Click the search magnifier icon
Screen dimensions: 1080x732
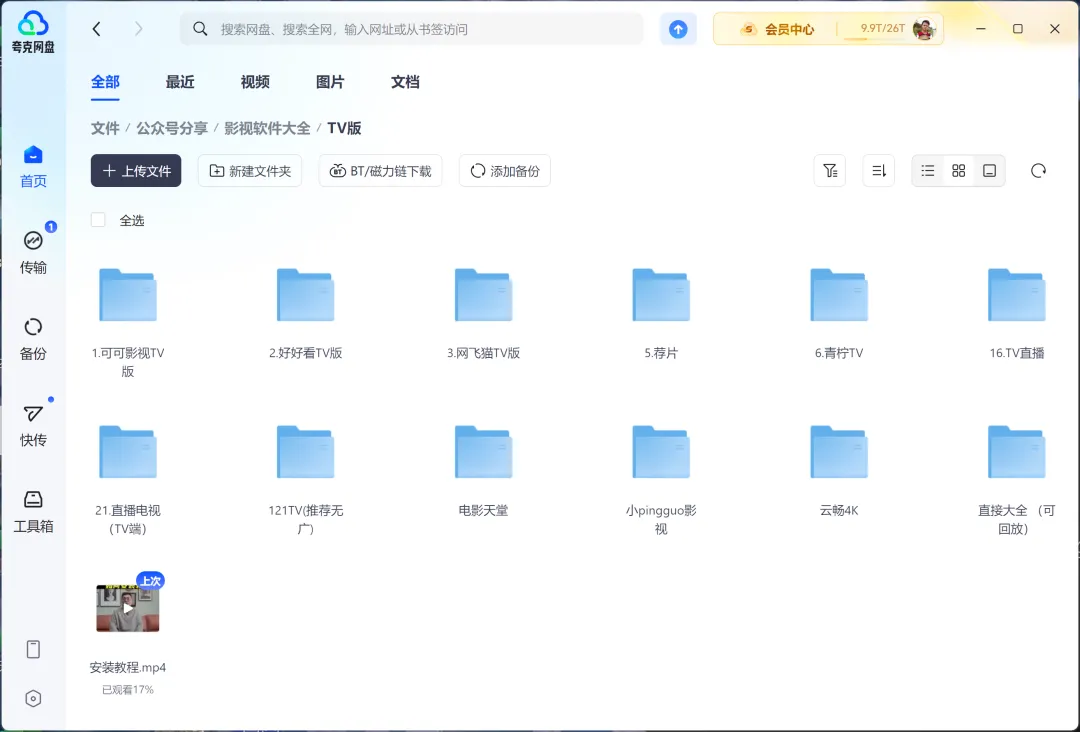point(200,29)
